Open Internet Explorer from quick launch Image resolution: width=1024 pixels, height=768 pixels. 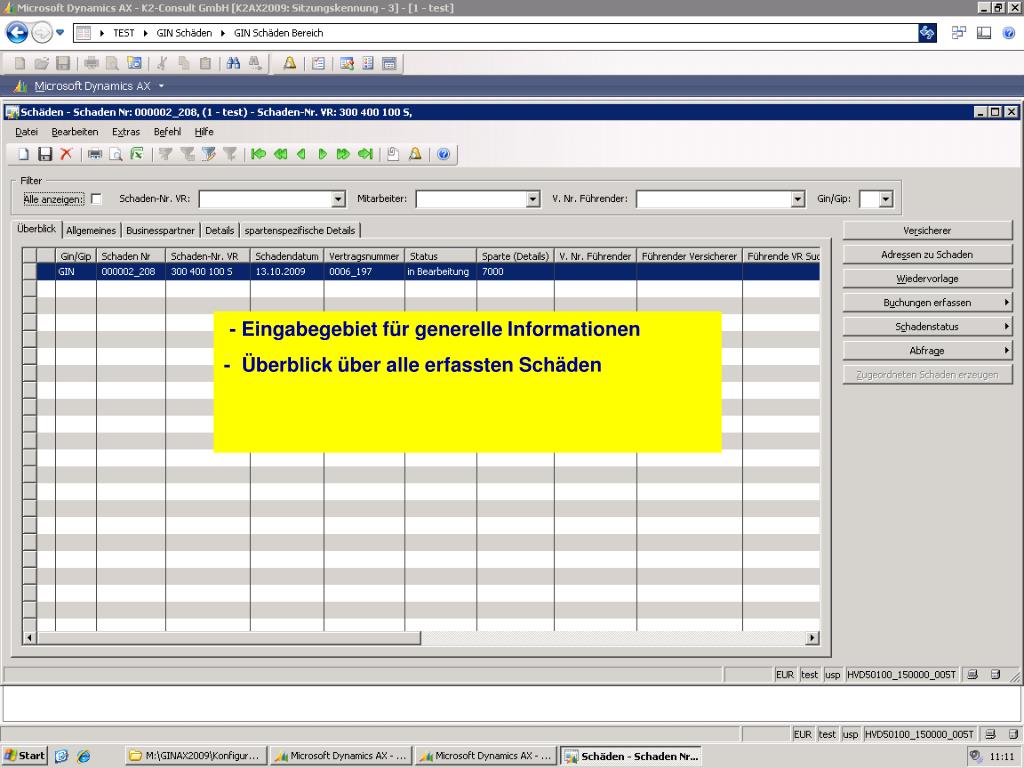point(84,756)
